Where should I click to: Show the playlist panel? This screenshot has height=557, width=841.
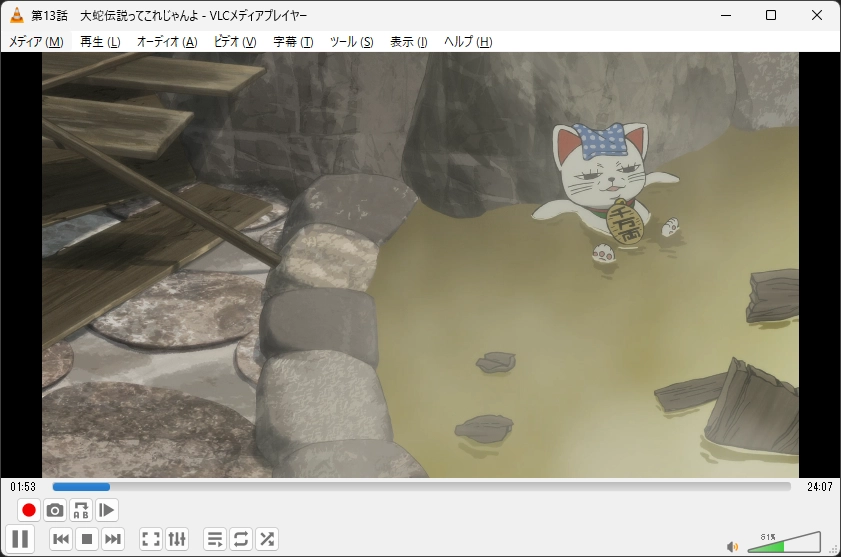pyautogui.click(x=215, y=540)
